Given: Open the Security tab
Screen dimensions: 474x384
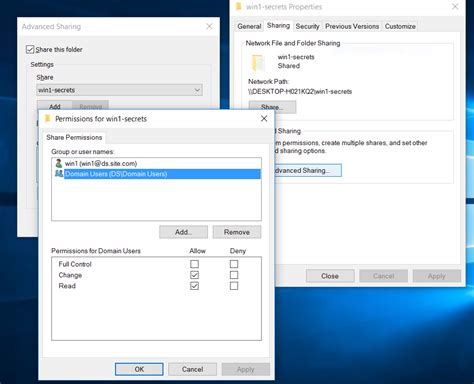Looking at the screenshot, I should 307,26.
